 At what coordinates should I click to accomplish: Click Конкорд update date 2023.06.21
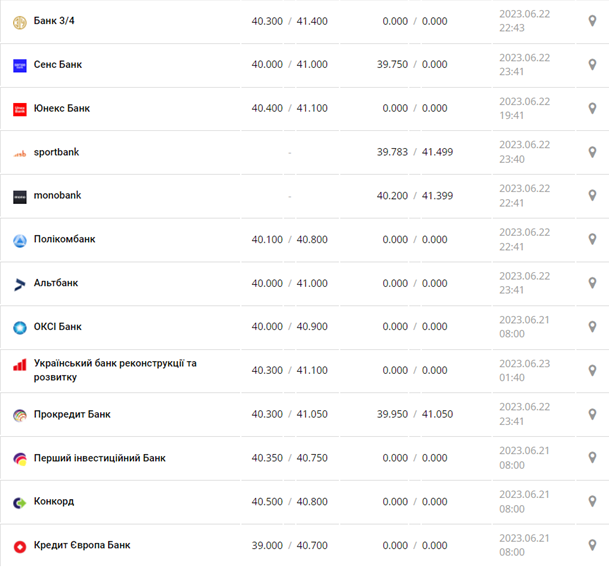pos(524,495)
